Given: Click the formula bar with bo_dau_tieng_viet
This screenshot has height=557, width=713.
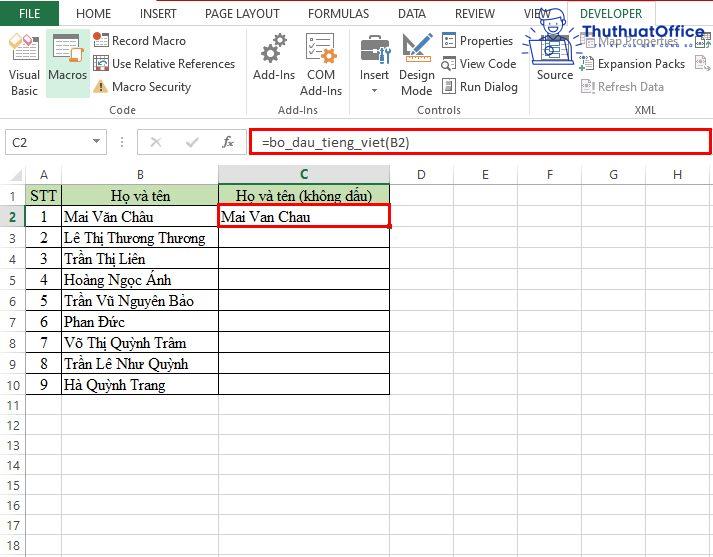Looking at the screenshot, I should (480, 142).
